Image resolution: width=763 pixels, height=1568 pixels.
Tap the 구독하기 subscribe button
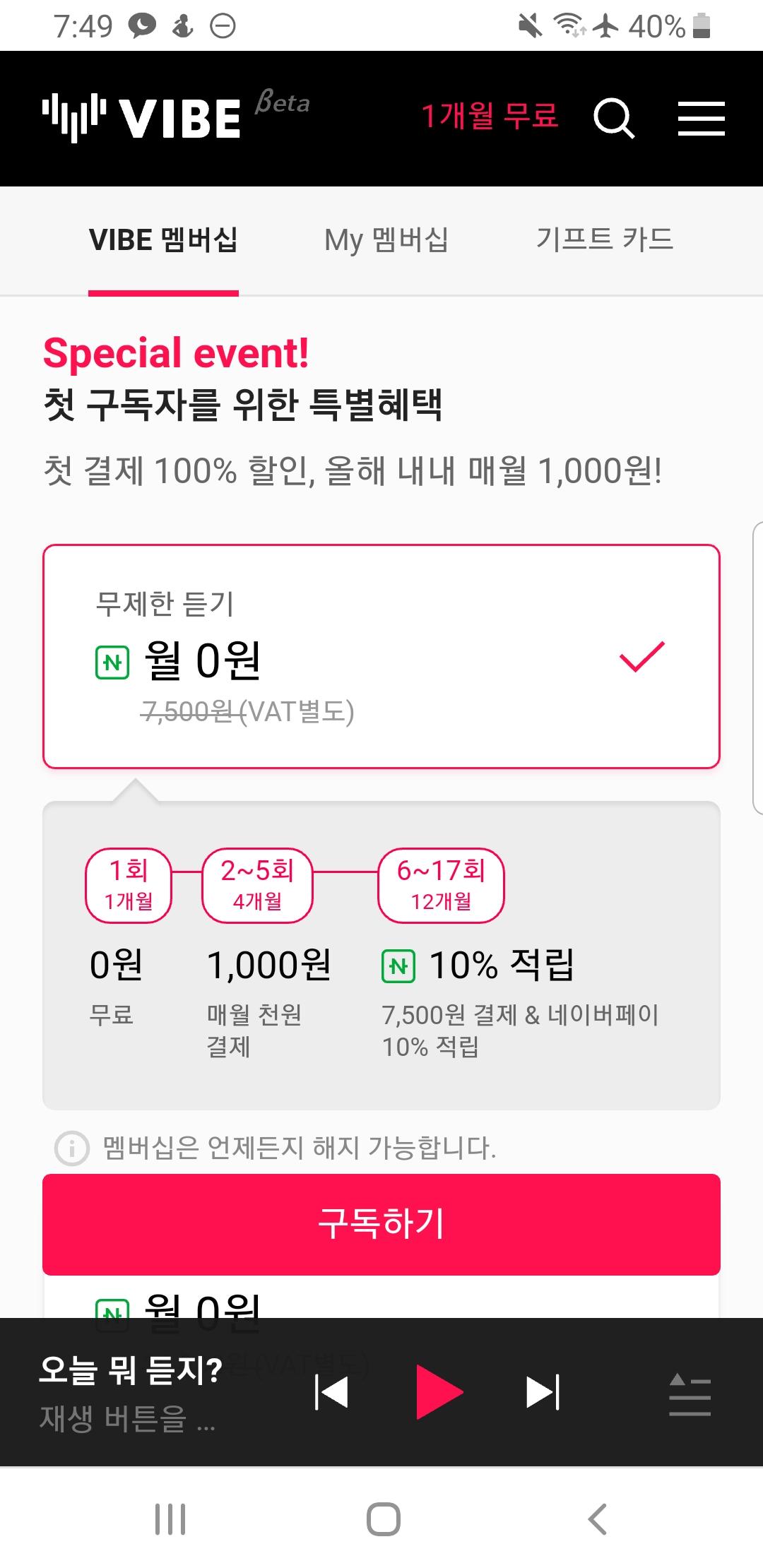(381, 1224)
